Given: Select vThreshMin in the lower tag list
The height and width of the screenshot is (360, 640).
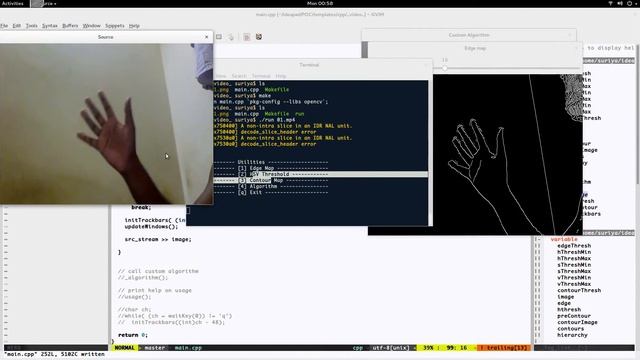Looking at the screenshot, I should (574, 278).
